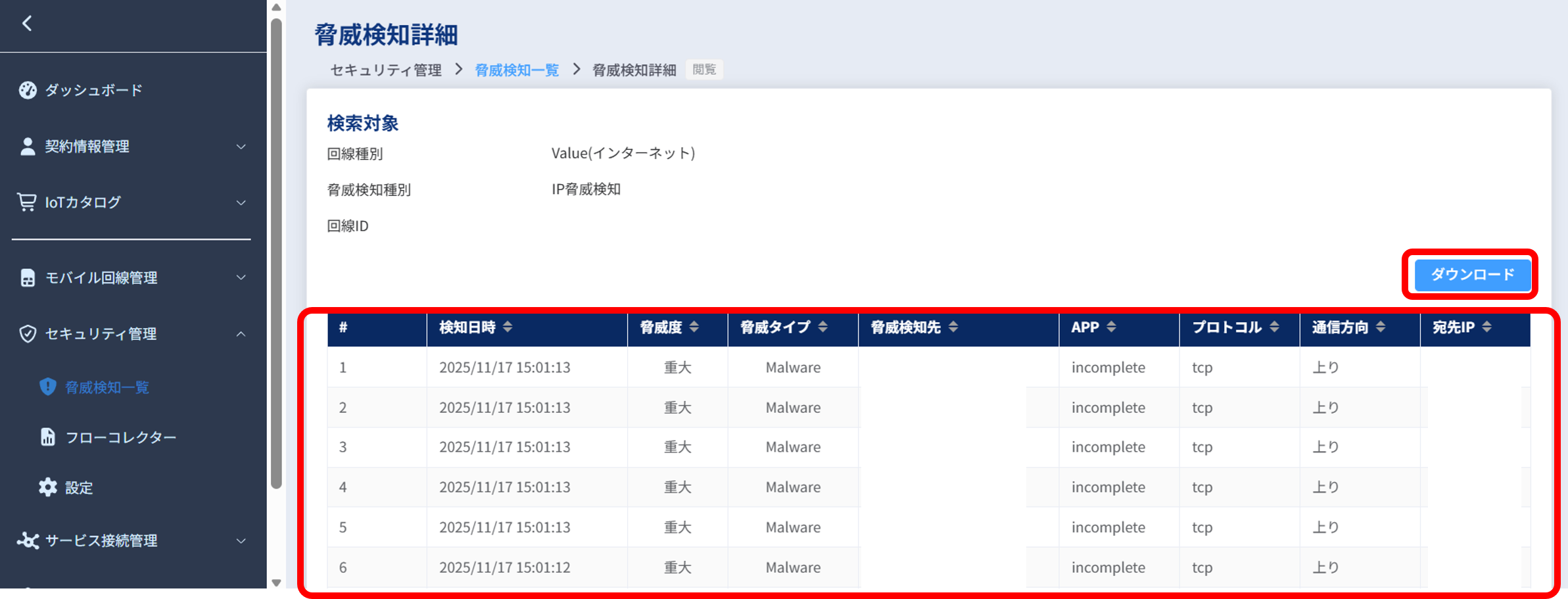Click the back arrow at the sidebar top
Viewport: 1568px width, 599px height.
26,22
